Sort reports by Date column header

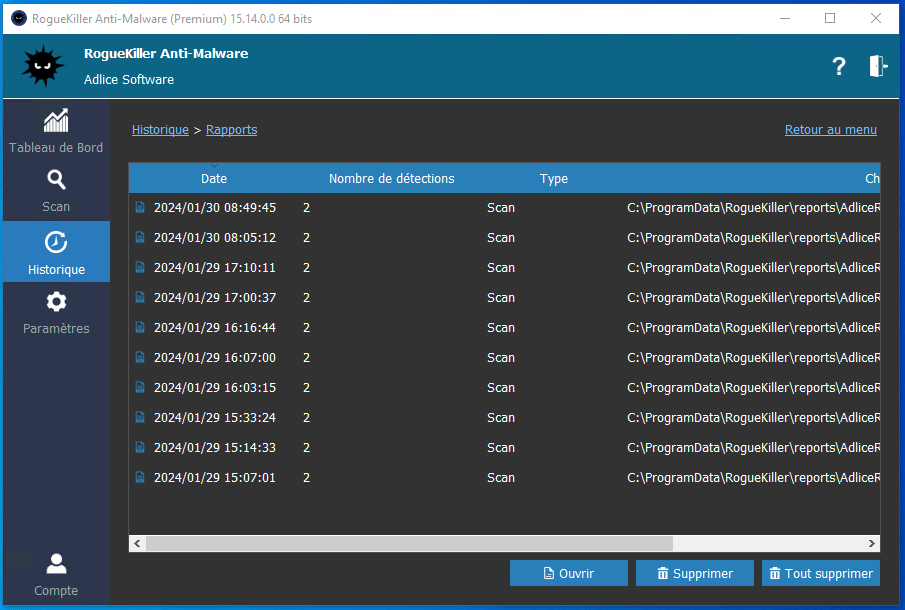click(214, 179)
